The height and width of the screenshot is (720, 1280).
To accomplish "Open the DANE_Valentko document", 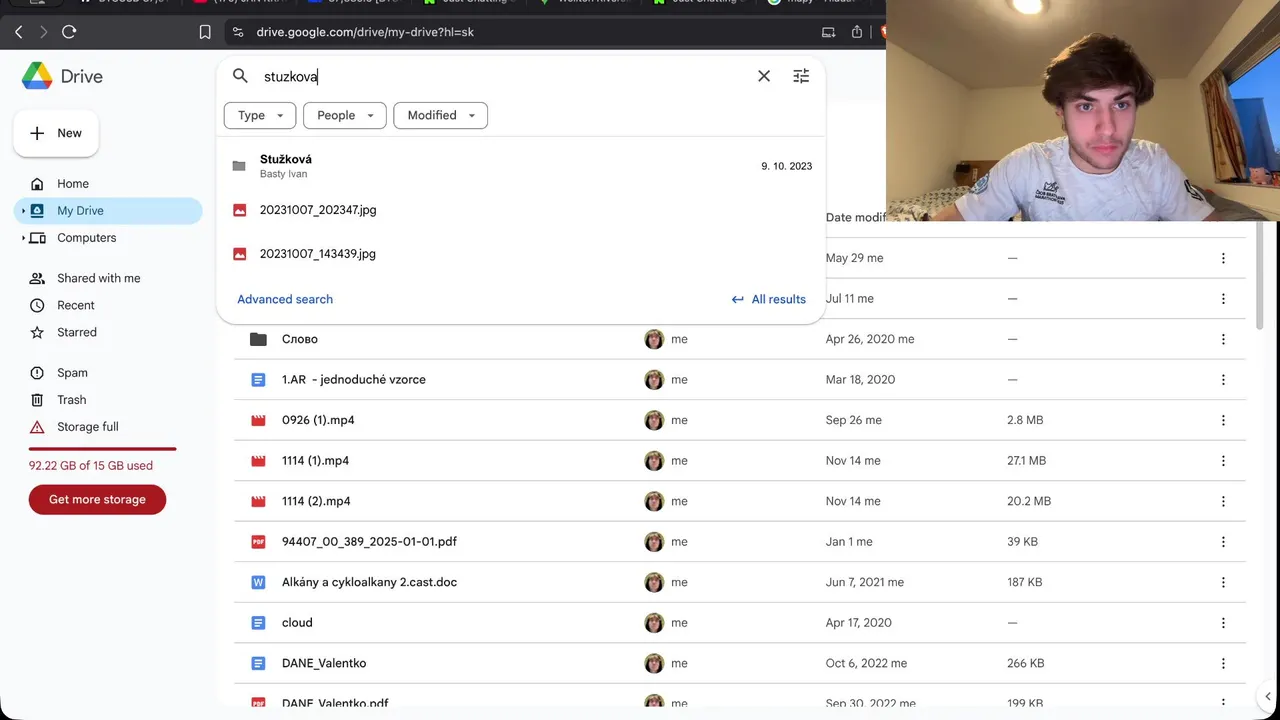I will pos(324,663).
